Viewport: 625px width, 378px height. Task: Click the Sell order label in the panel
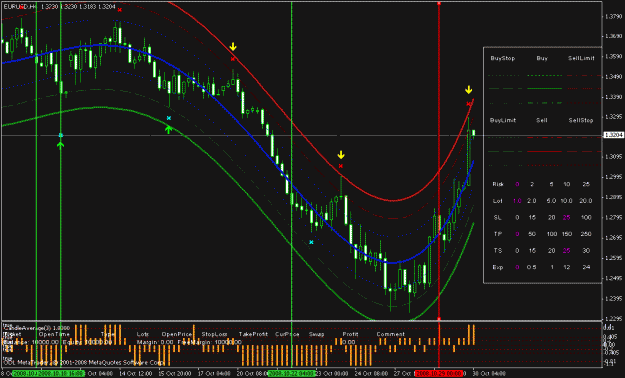click(542, 120)
